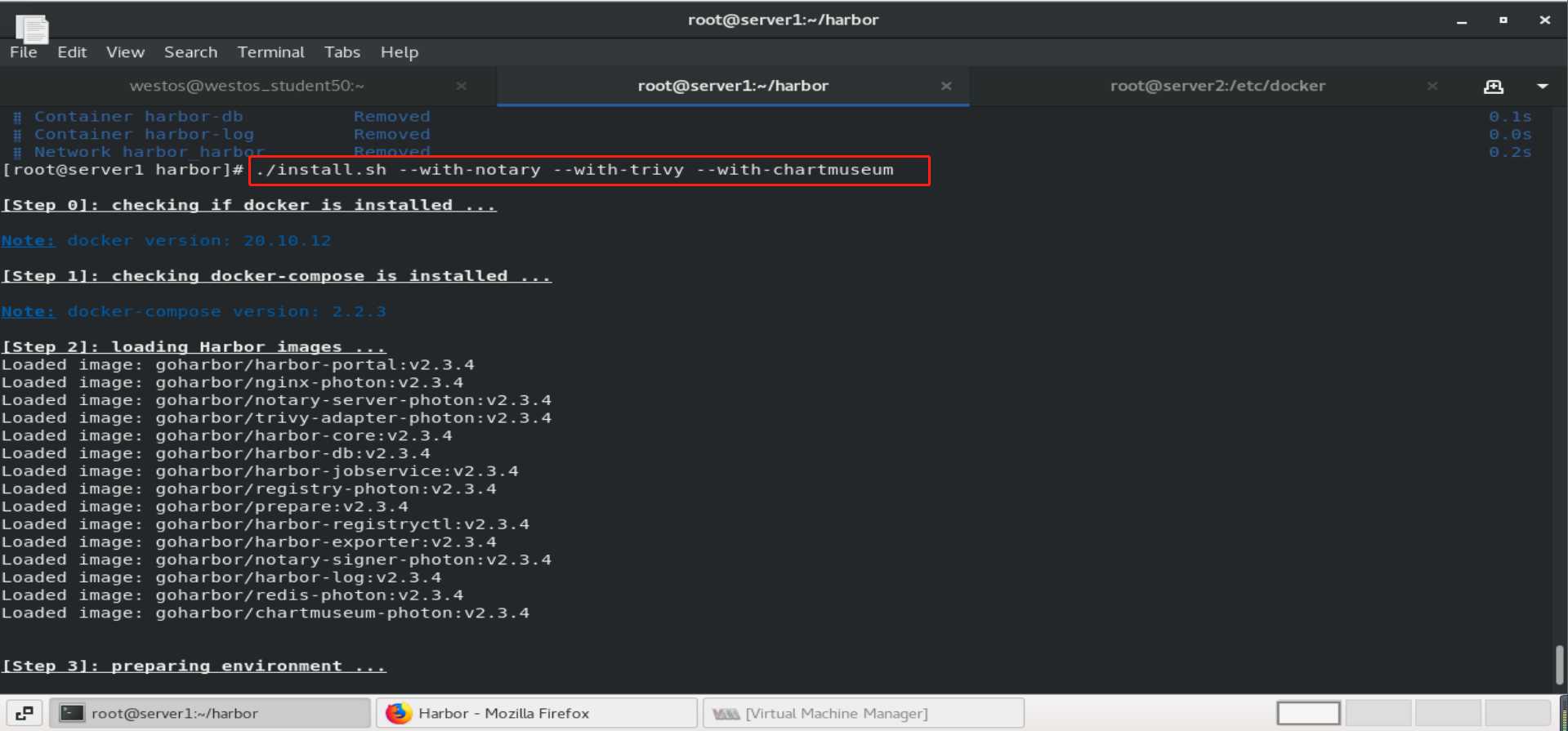Open the Terminal menu
Image resolution: width=1568 pixels, height=731 pixels.
tap(270, 52)
